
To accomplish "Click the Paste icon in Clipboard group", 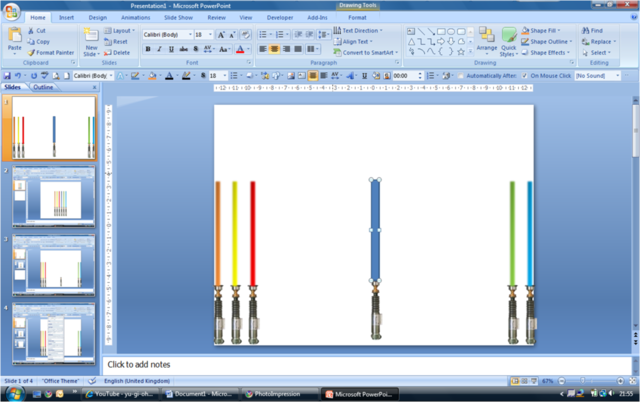I will [14, 38].
